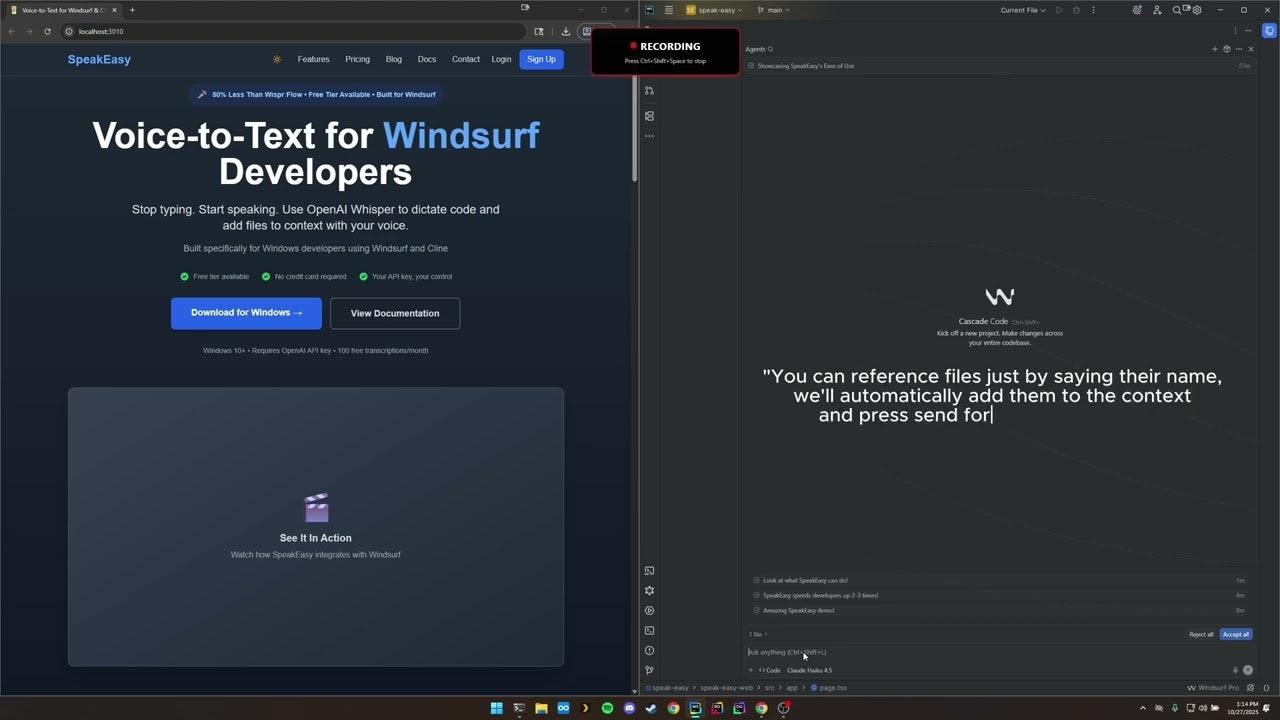1280x720 pixels.
Task: Reload the page in the browser
Action: (47, 31)
